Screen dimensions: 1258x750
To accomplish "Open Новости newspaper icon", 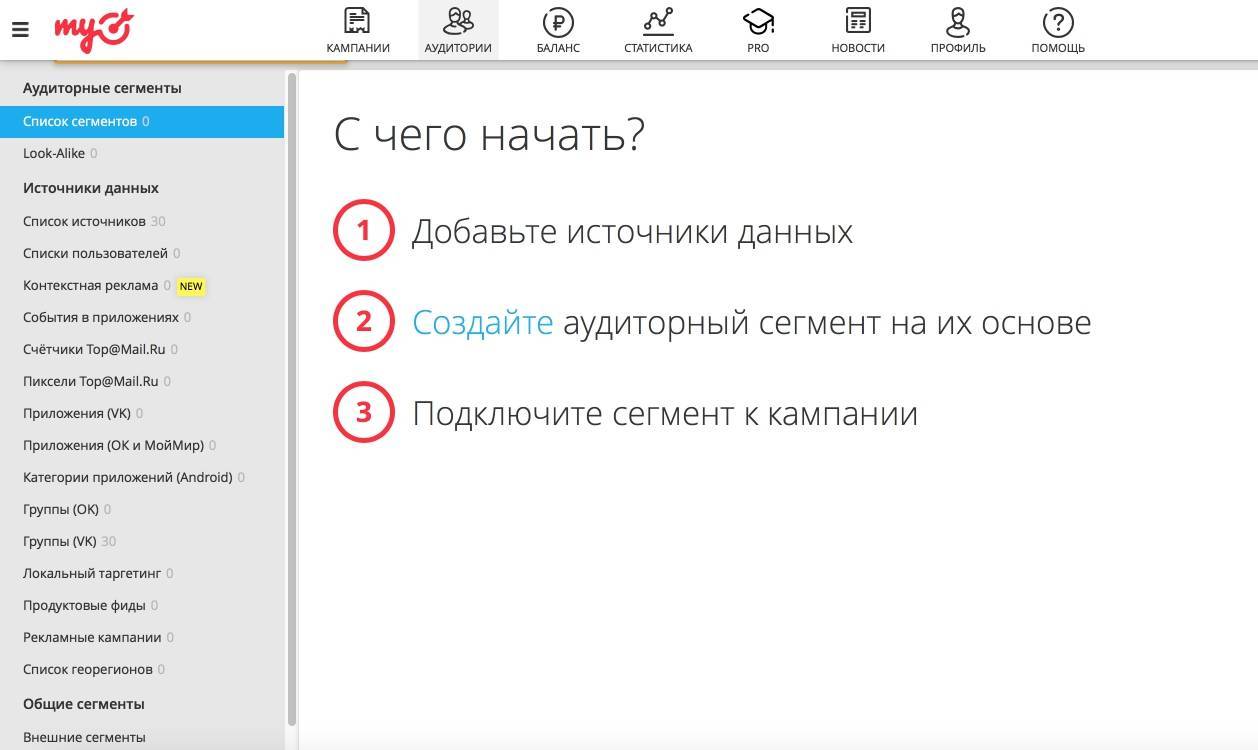I will (858, 21).
